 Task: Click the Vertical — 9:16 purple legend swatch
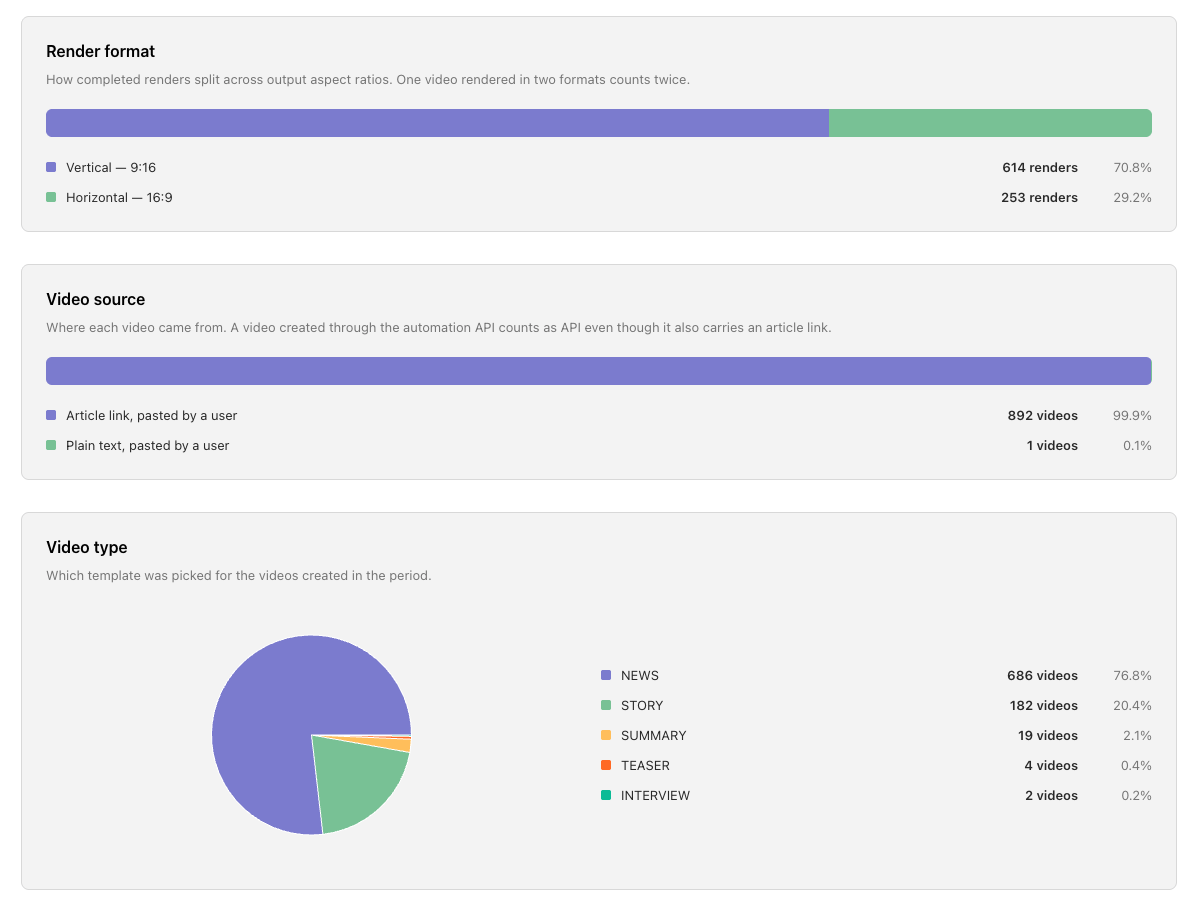[51, 167]
